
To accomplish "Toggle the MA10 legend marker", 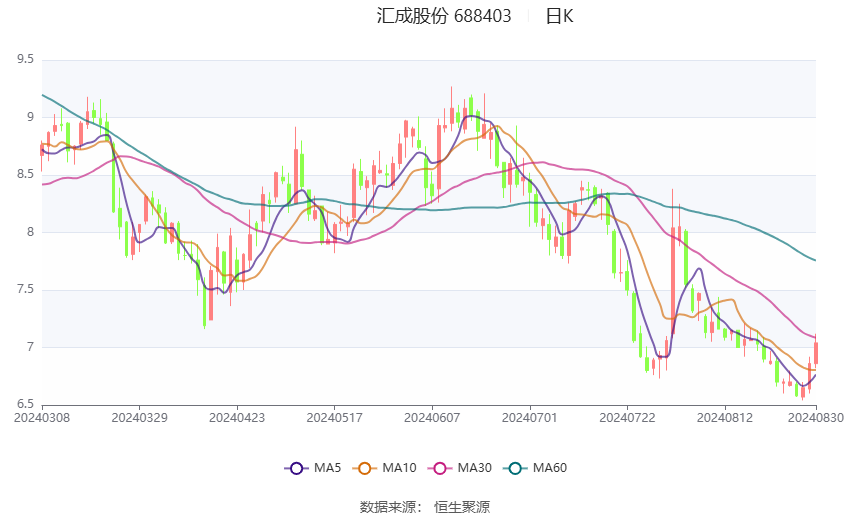I will point(365,468).
